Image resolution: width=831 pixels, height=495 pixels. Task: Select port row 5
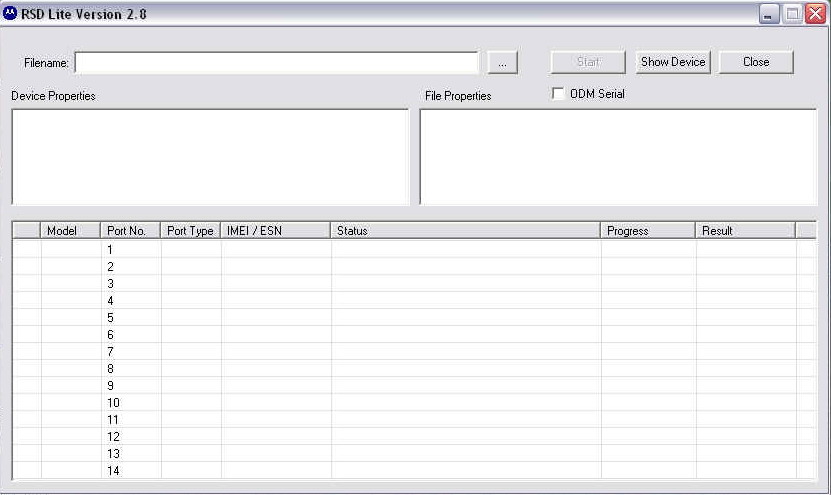(x=413, y=317)
